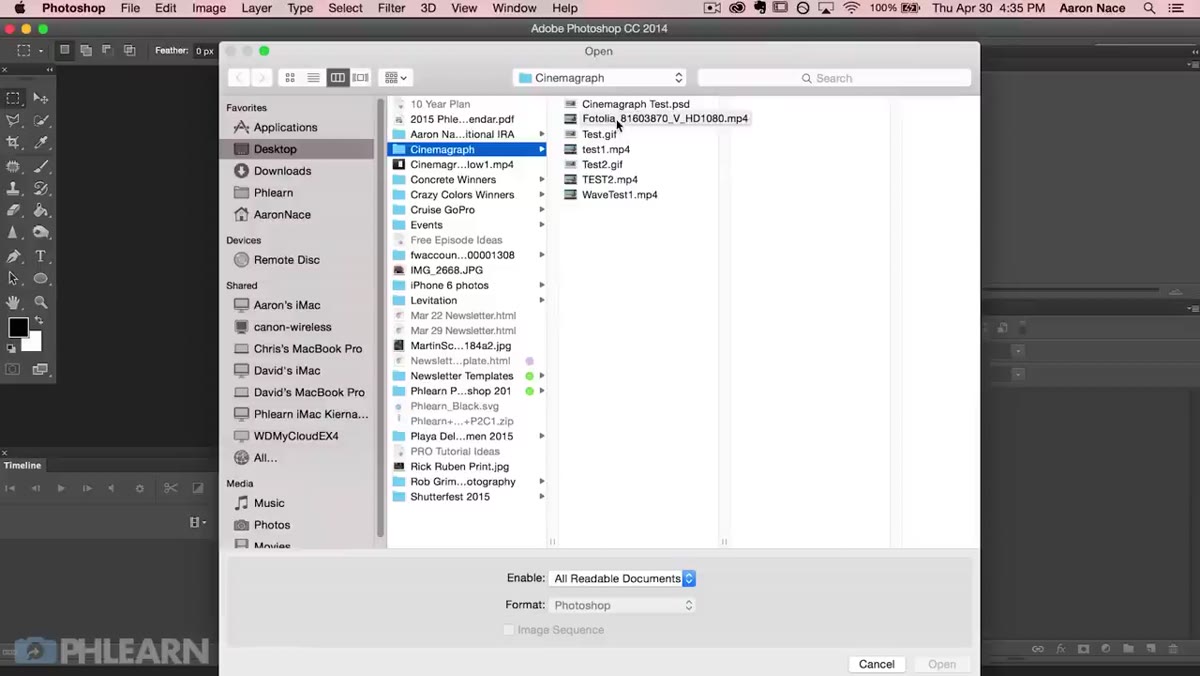Select the Paint Bucket tool
The height and width of the screenshot is (676, 1200).
[41, 211]
